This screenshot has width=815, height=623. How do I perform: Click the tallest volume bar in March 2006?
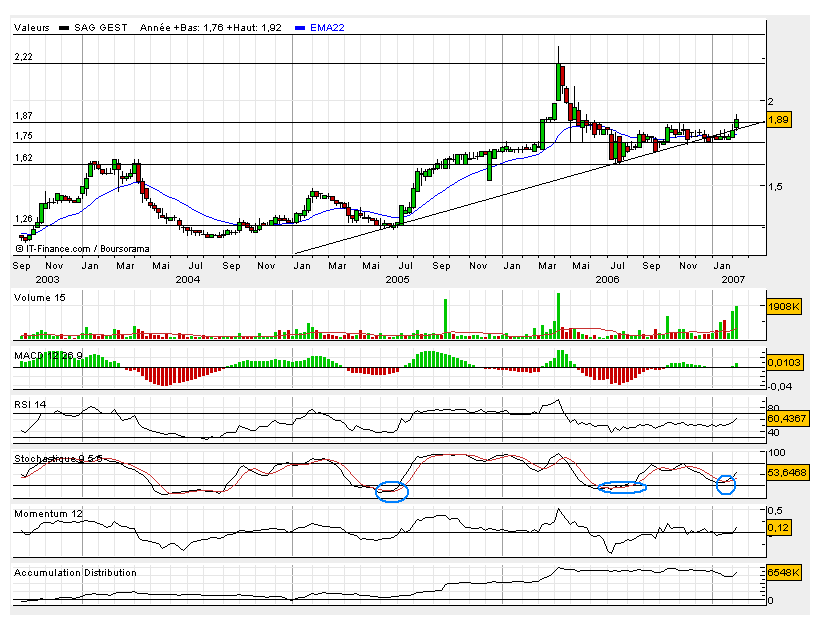(559, 316)
